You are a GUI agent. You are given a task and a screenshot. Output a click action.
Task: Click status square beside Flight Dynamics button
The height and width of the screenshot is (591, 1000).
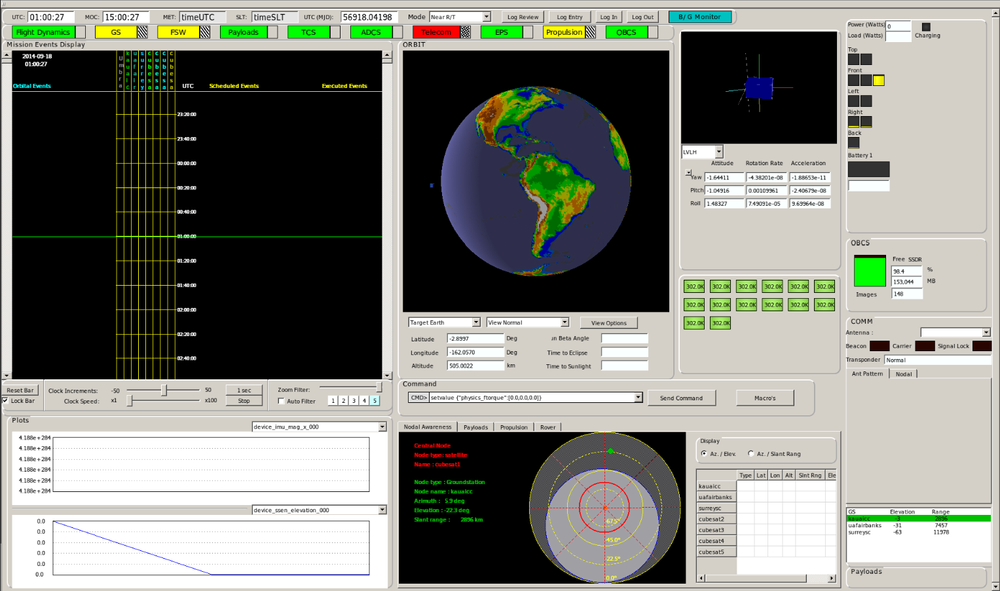80,32
